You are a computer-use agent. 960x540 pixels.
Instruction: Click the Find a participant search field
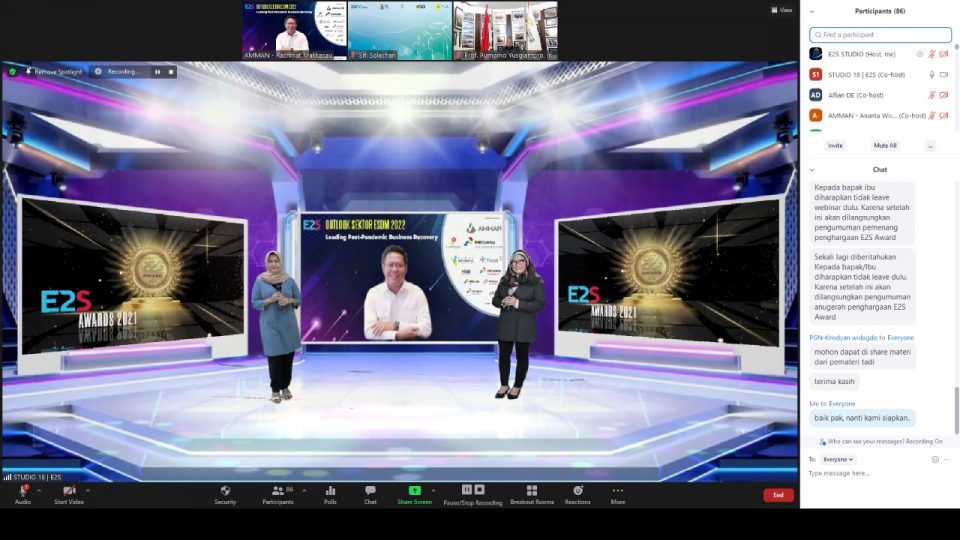coord(880,34)
